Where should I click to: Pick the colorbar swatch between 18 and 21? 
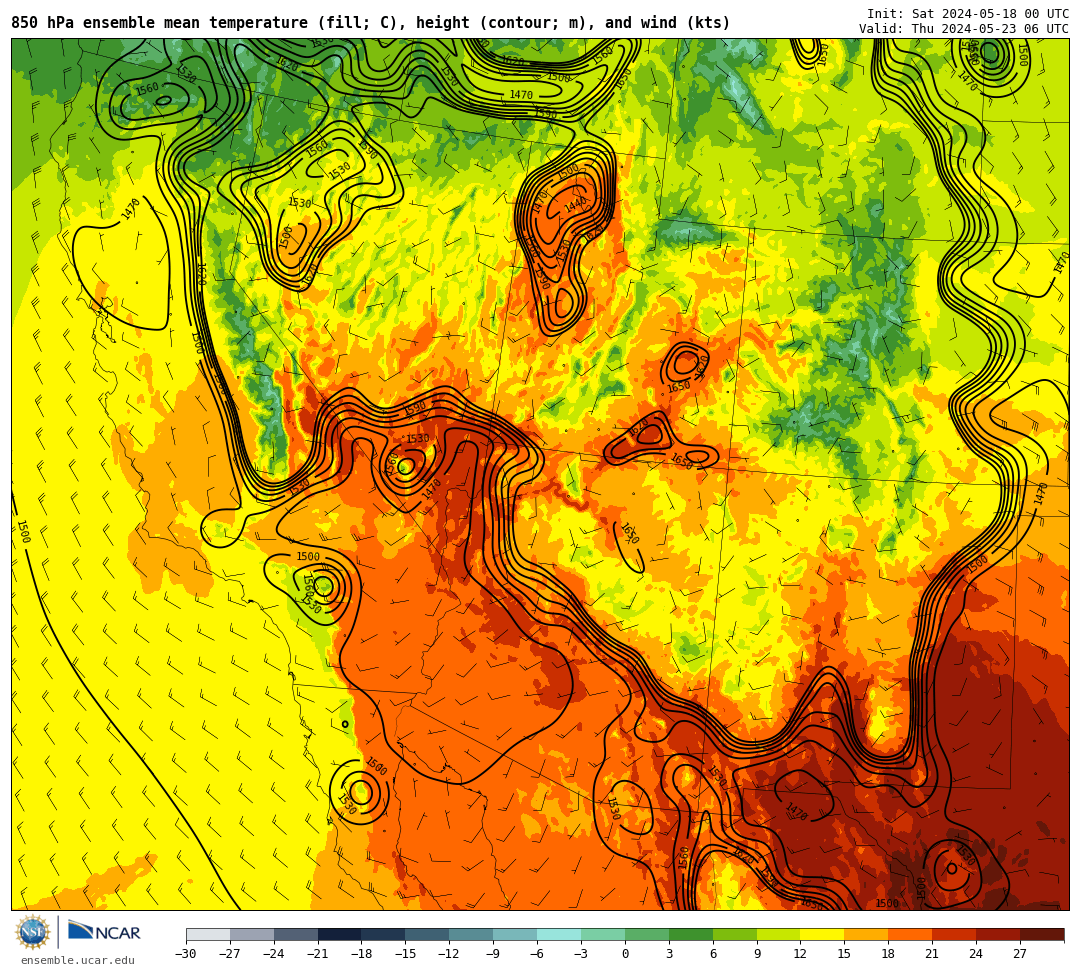pos(911,934)
